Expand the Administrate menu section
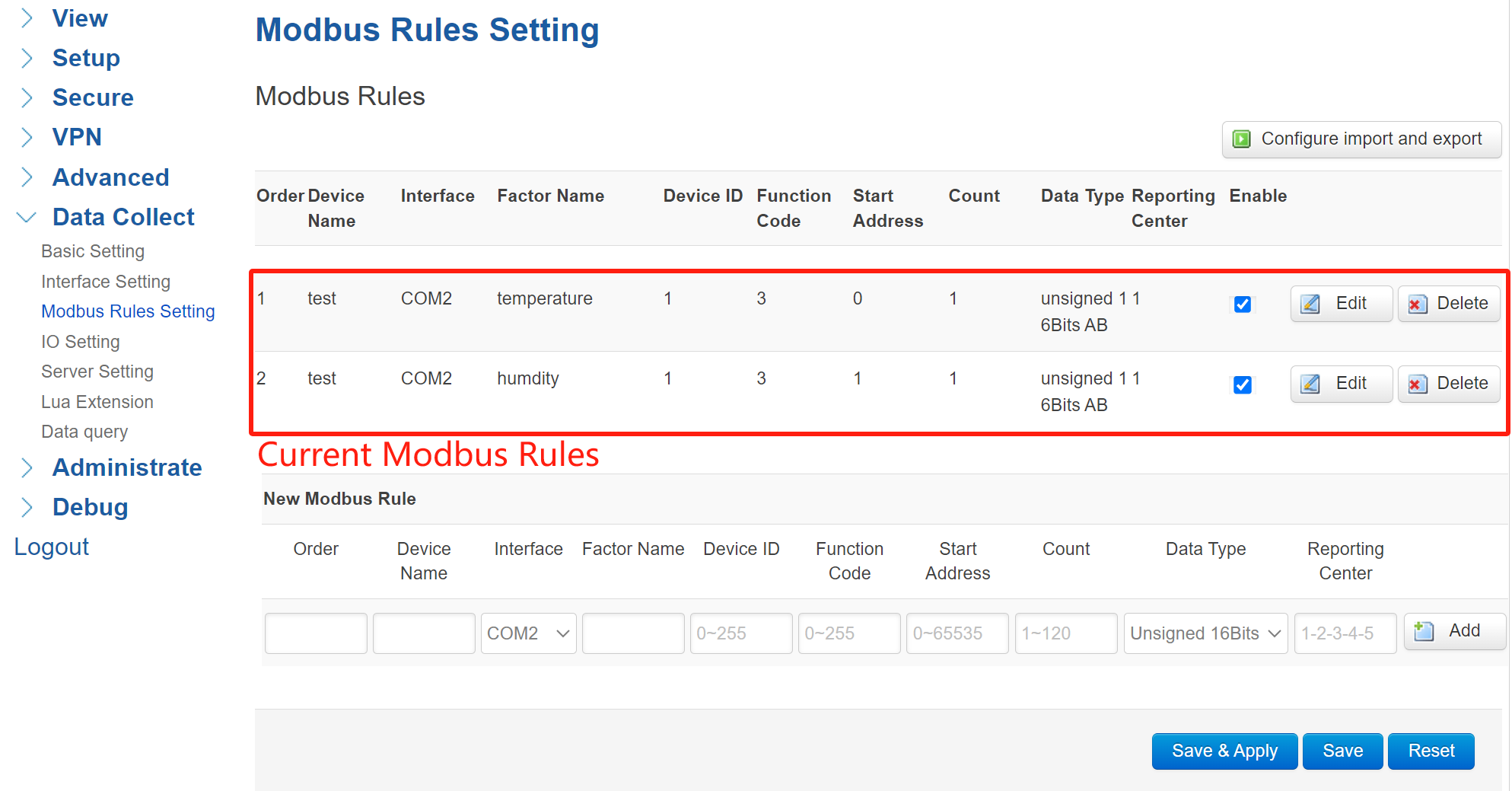Screen dimensions: 1512x791 coord(27,467)
